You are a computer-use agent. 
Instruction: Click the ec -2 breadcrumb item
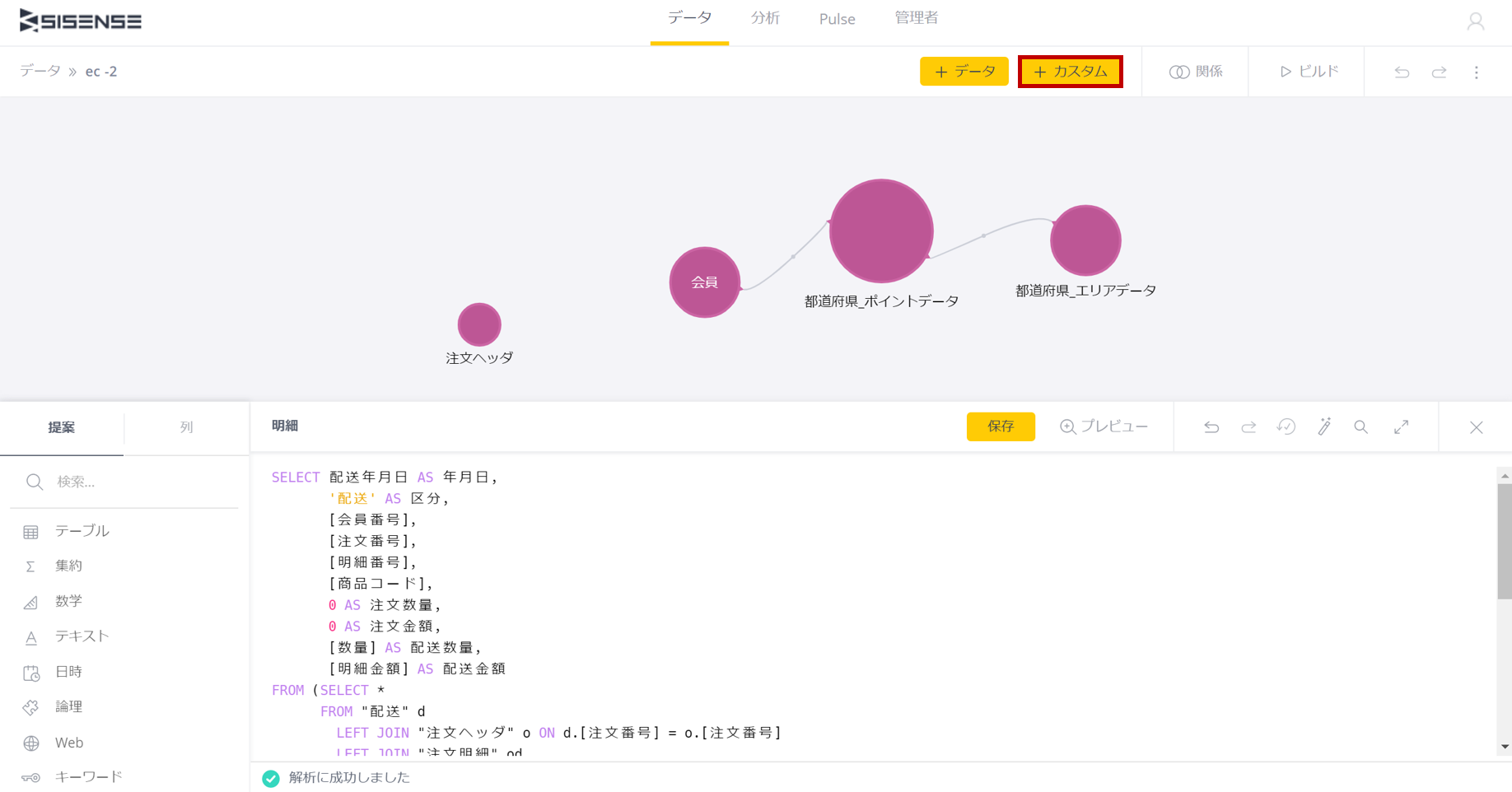(101, 72)
